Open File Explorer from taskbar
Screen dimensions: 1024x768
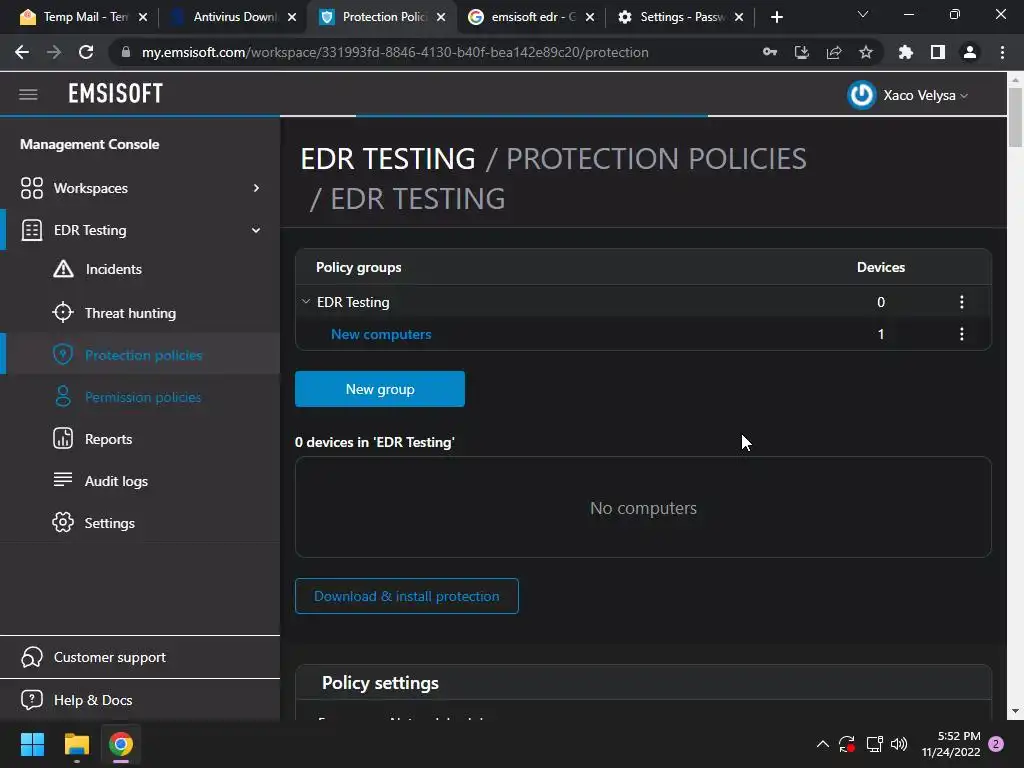[76, 744]
